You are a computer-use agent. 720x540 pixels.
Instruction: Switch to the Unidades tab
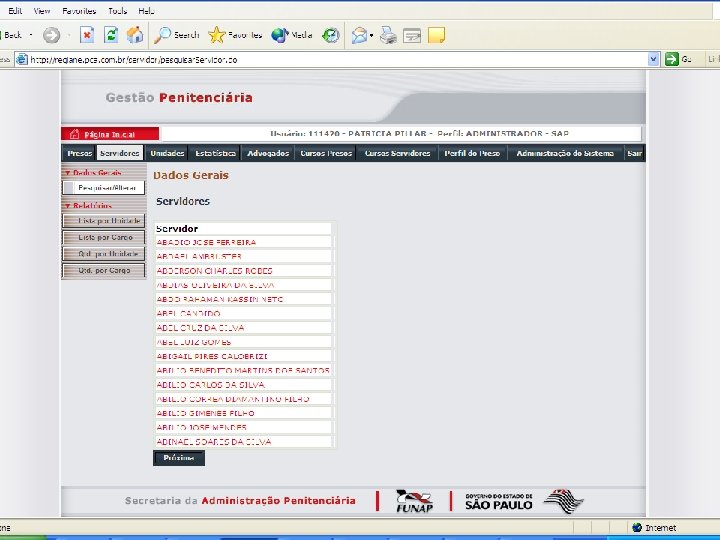coord(167,153)
